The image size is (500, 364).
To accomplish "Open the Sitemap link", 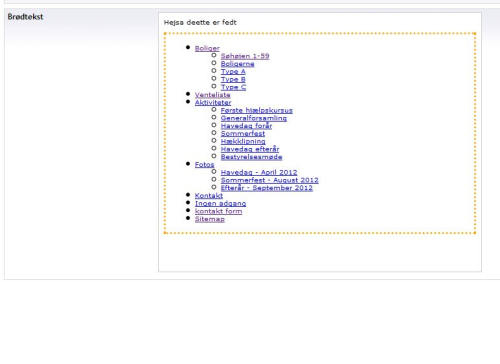I will coord(210,219).
